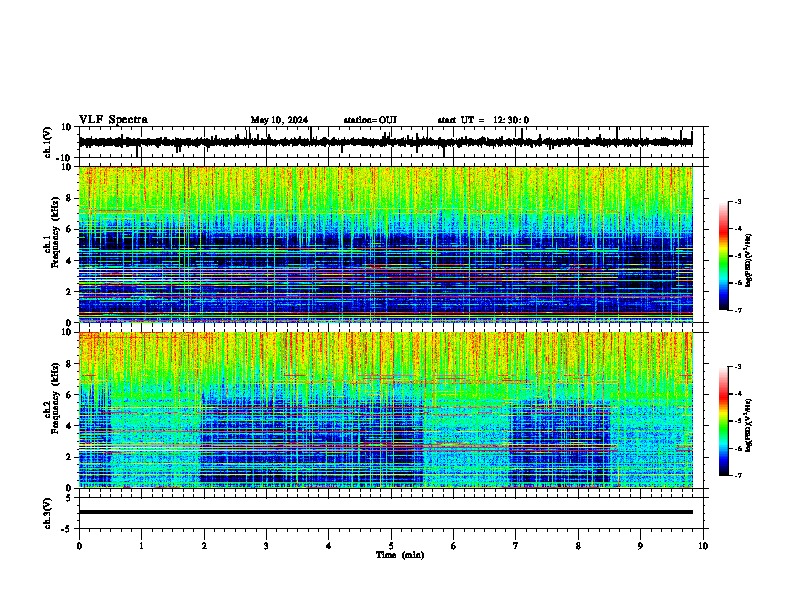This screenshot has height=612, width=792.
Task: Click the time axis tick label "10"
Action: pyautogui.click(x=703, y=546)
